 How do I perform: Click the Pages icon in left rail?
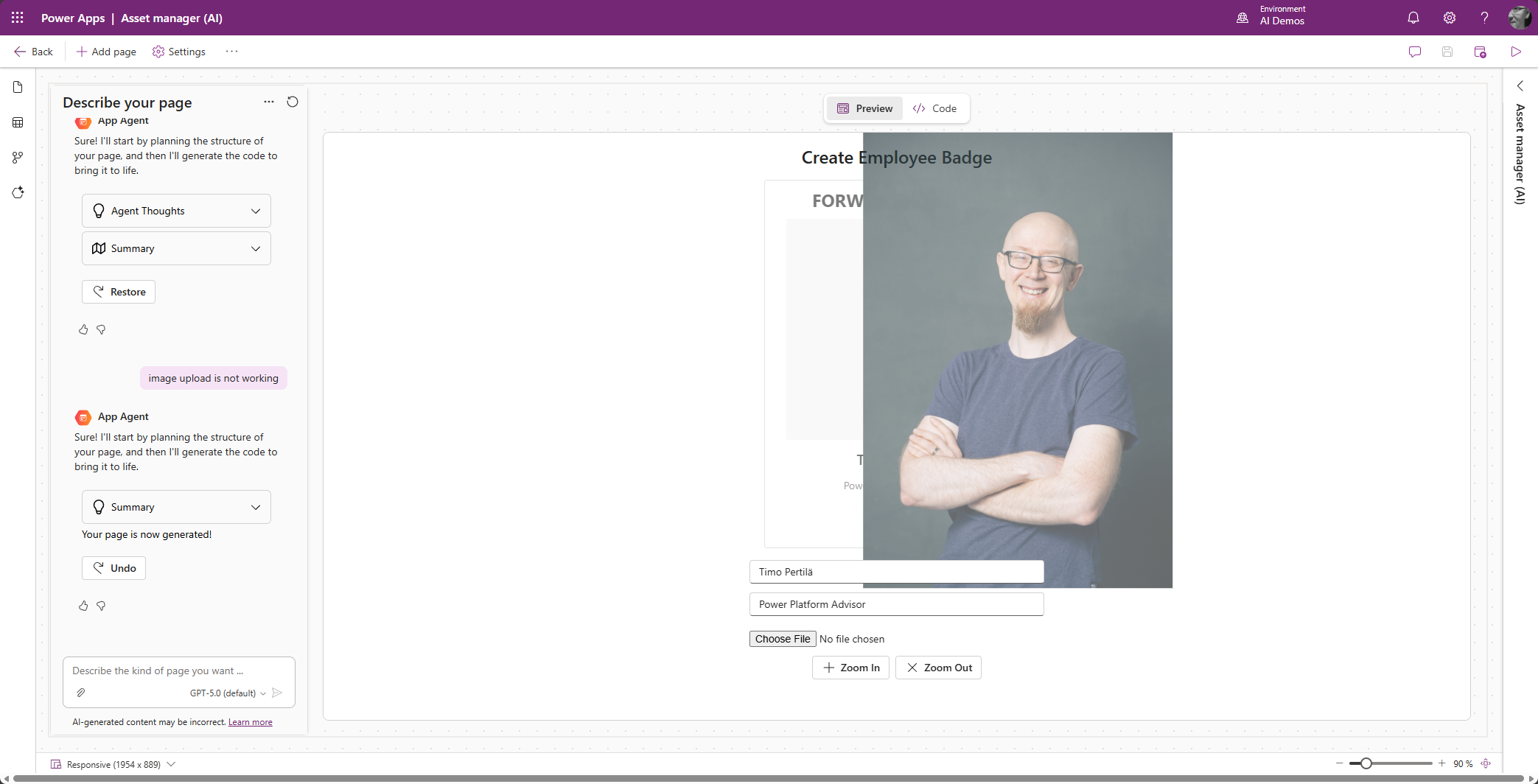click(x=18, y=88)
